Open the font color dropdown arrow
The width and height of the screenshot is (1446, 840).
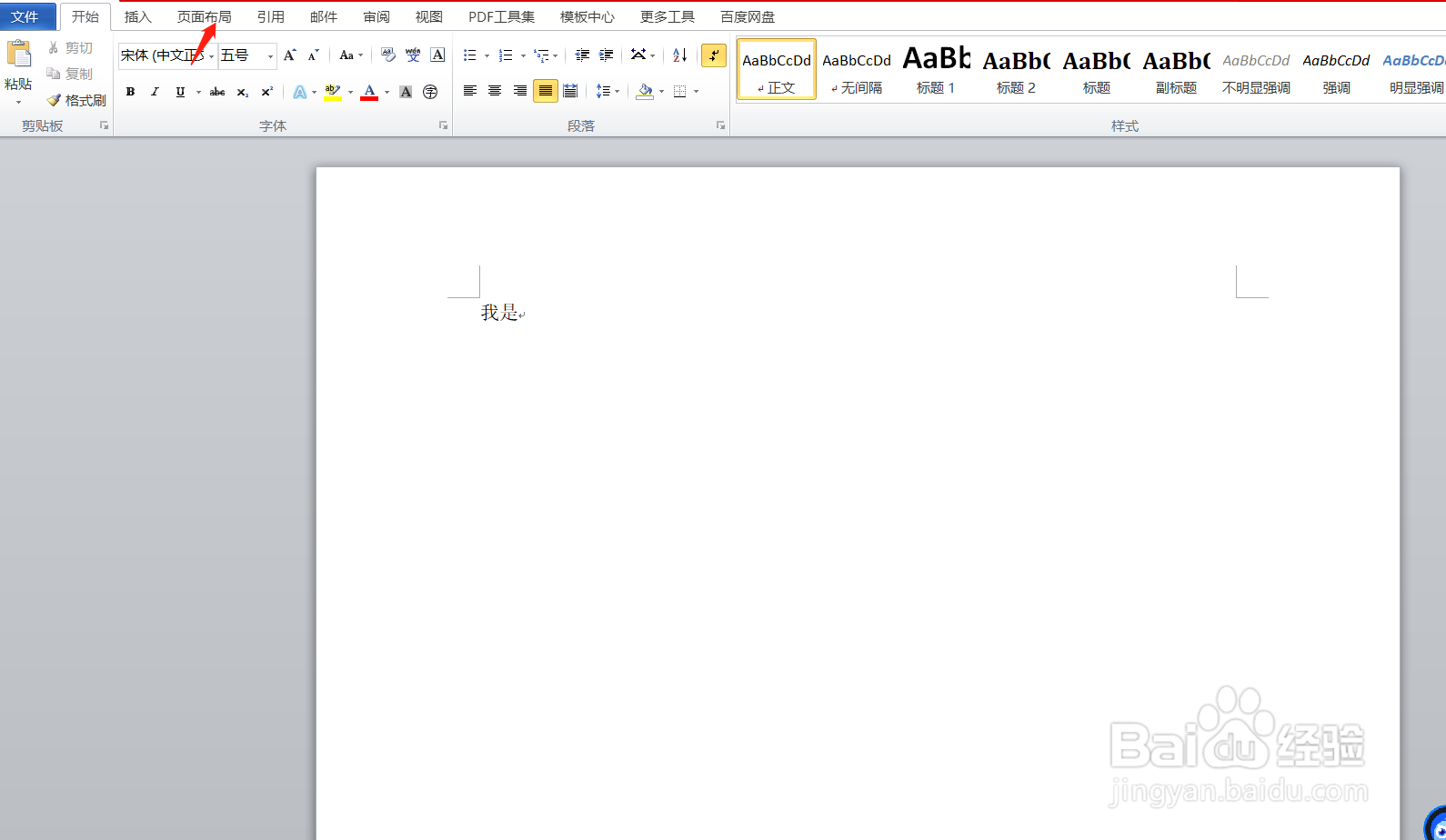tap(387, 92)
